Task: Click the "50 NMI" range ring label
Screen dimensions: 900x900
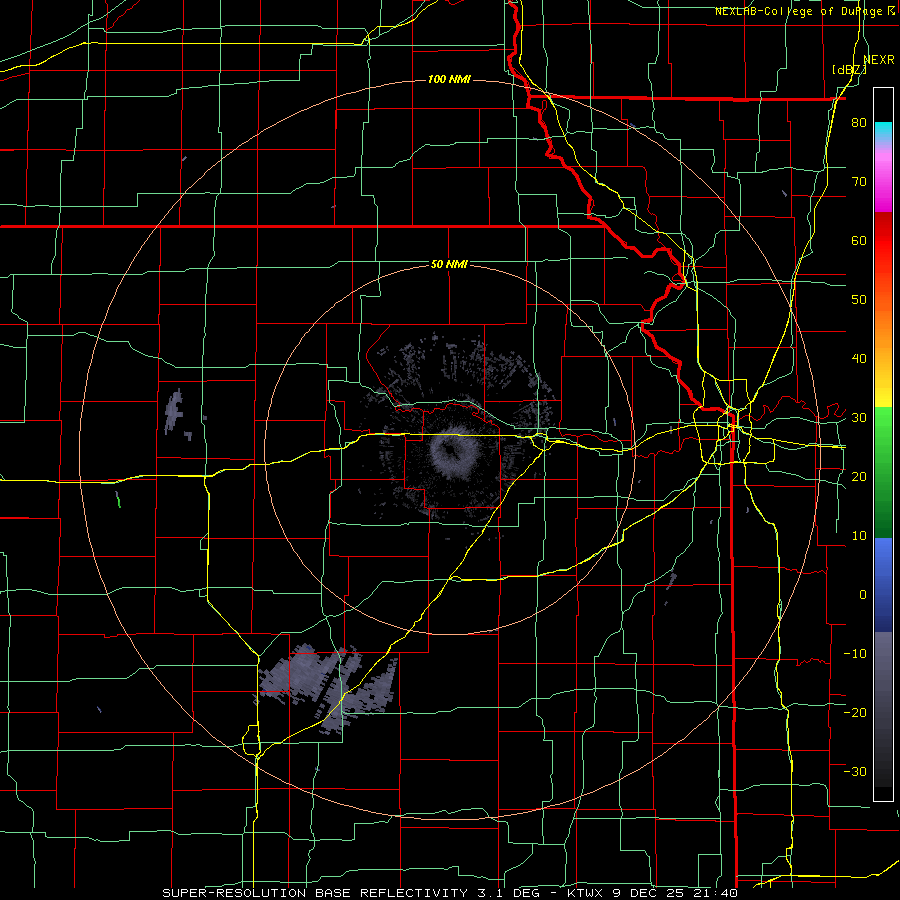Action: coord(449,265)
